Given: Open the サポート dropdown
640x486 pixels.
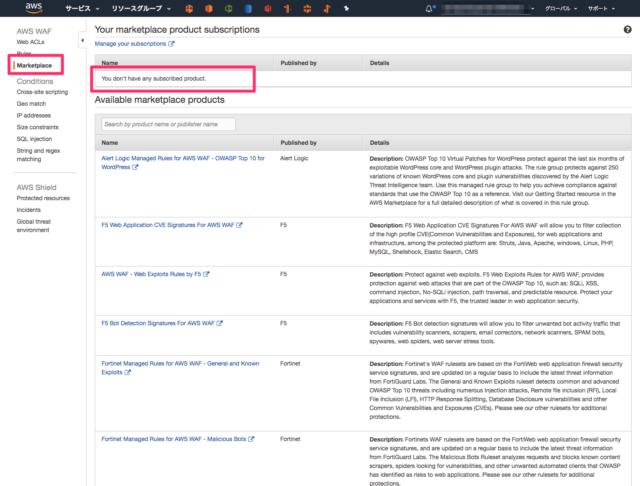Looking at the screenshot, I should pos(601,8).
